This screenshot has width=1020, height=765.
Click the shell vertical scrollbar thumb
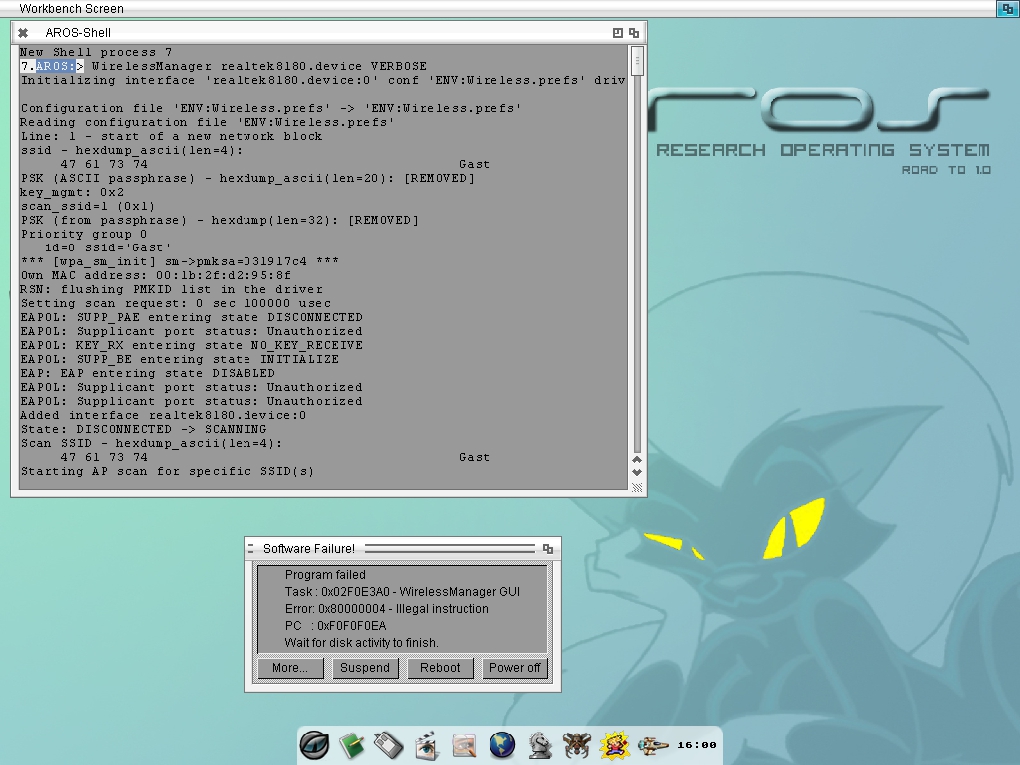click(637, 62)
